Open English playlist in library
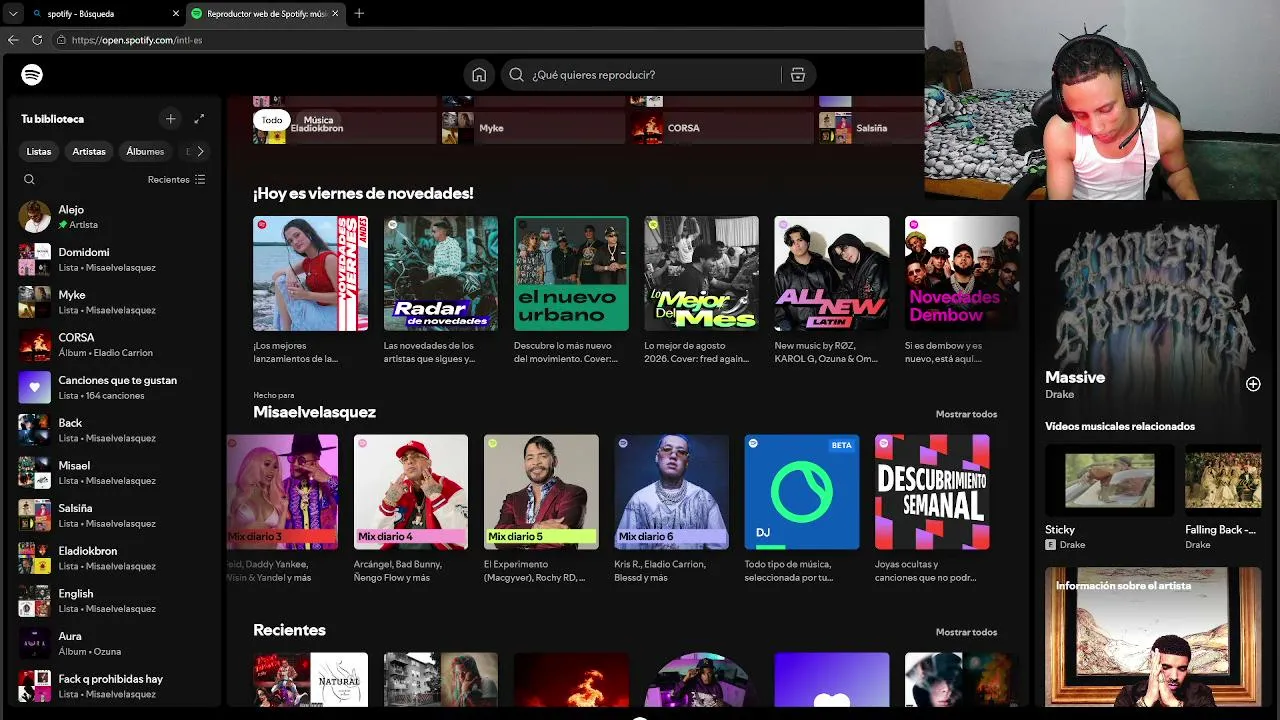 [x=113, y=601]
